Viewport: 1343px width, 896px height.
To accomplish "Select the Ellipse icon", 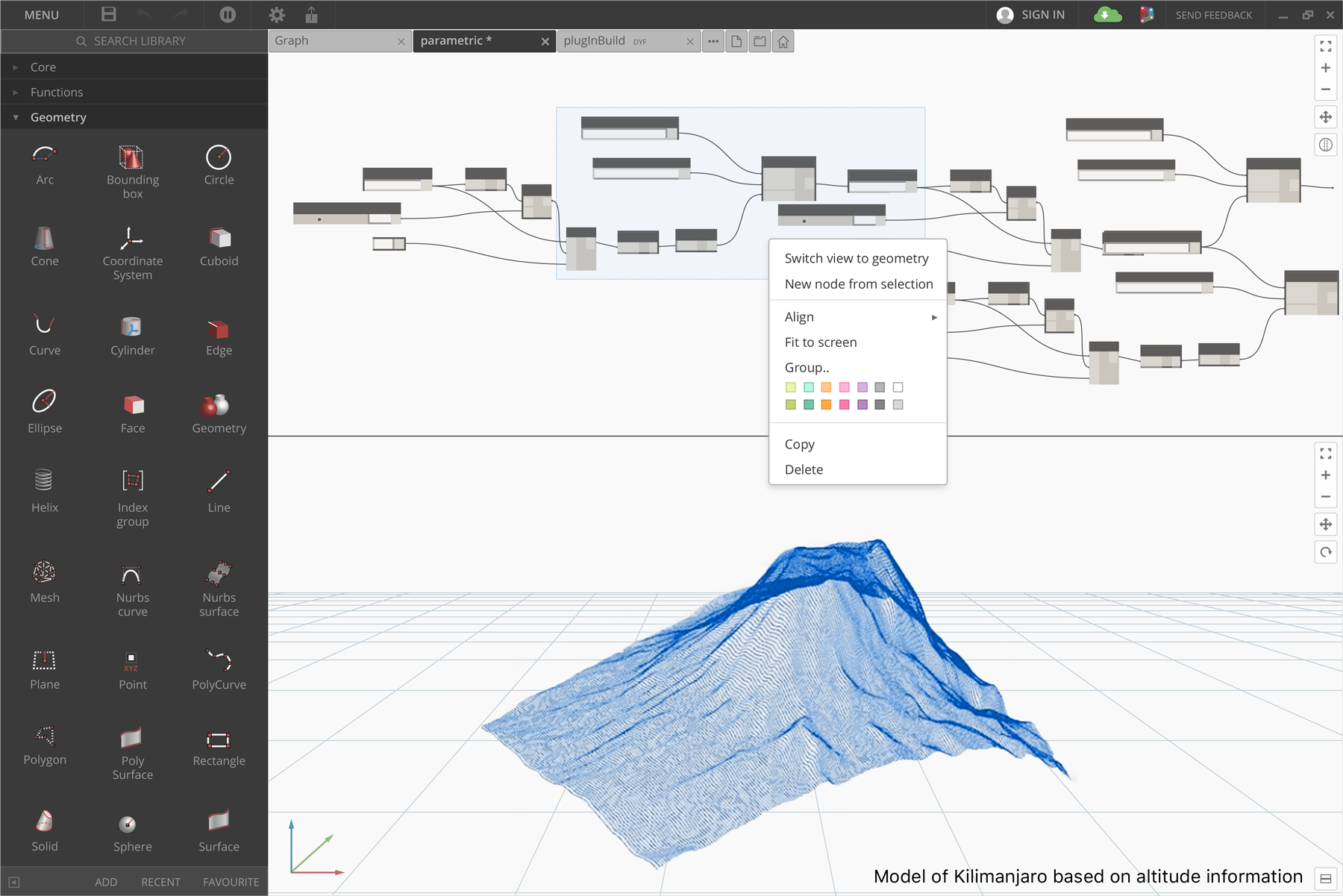I will click(x=44, y=401).
